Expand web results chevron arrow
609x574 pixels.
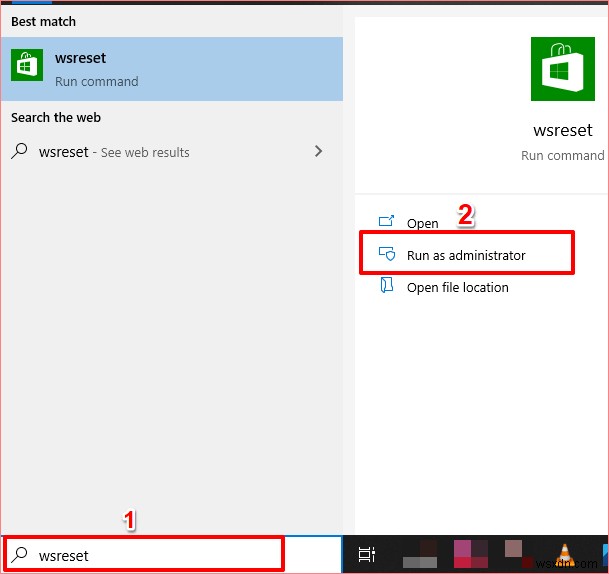318,151
